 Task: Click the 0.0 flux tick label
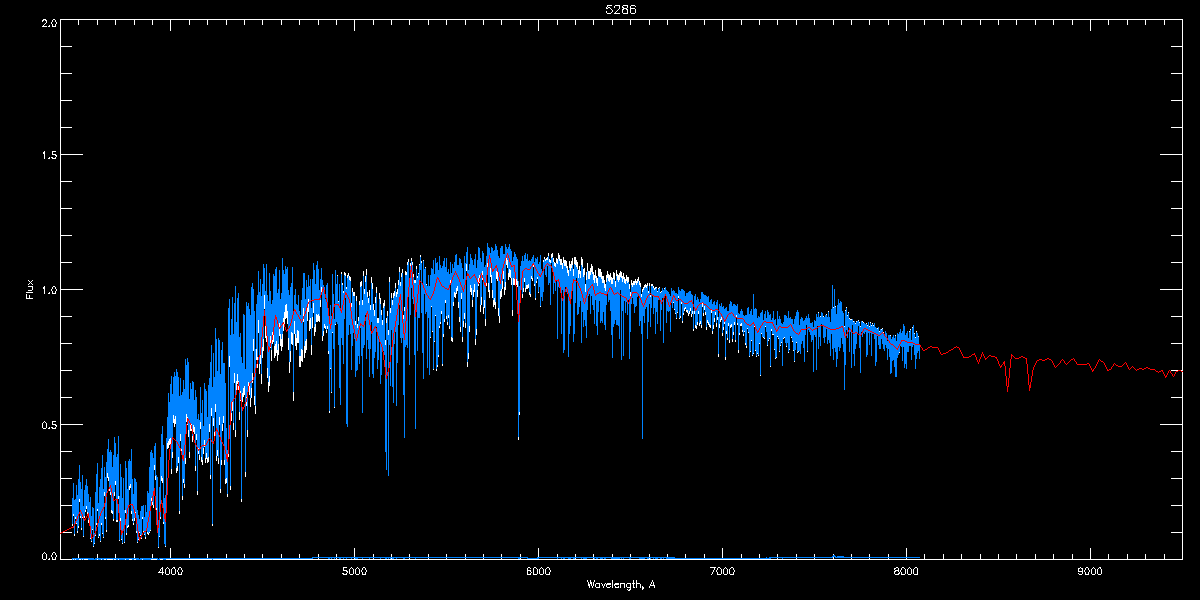(x=47, y=555)
